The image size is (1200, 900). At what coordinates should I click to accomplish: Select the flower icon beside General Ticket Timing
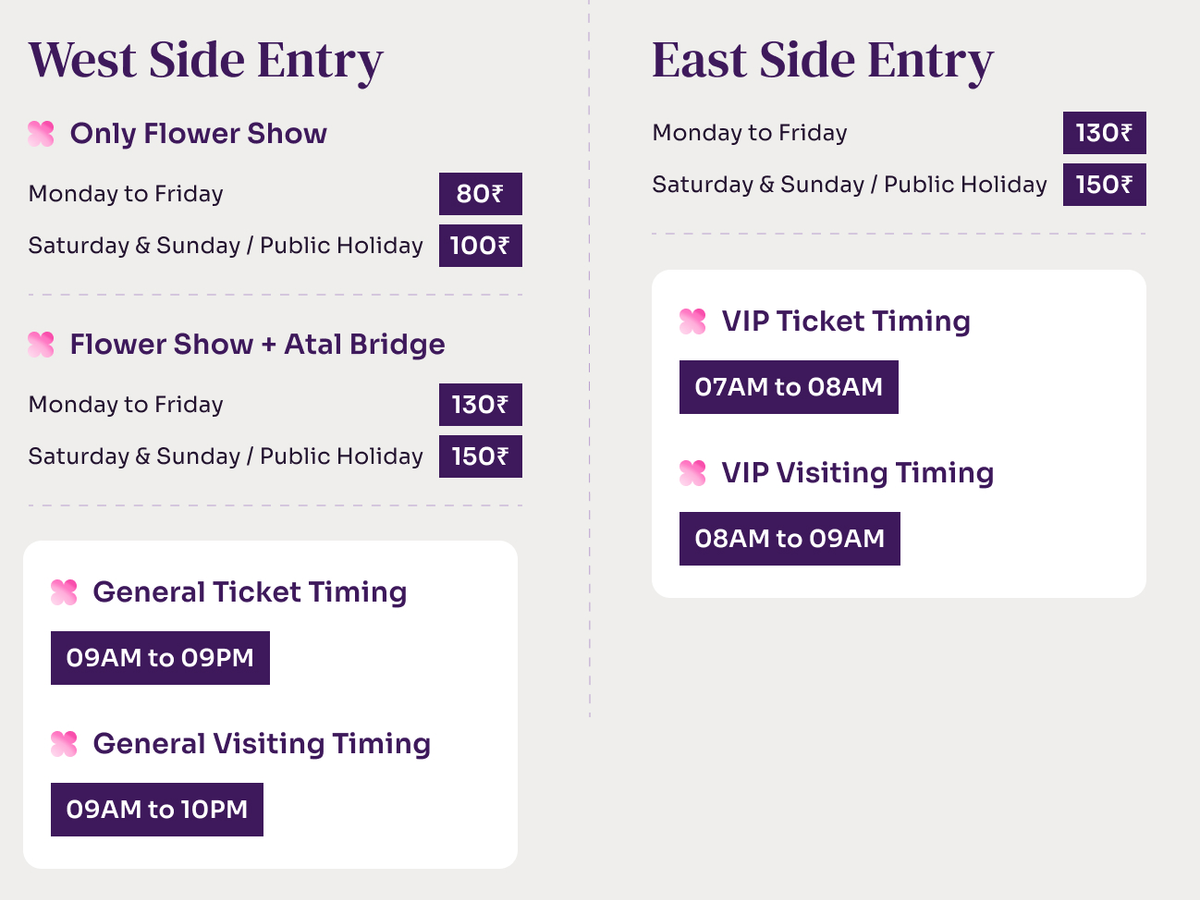(64, 592)
